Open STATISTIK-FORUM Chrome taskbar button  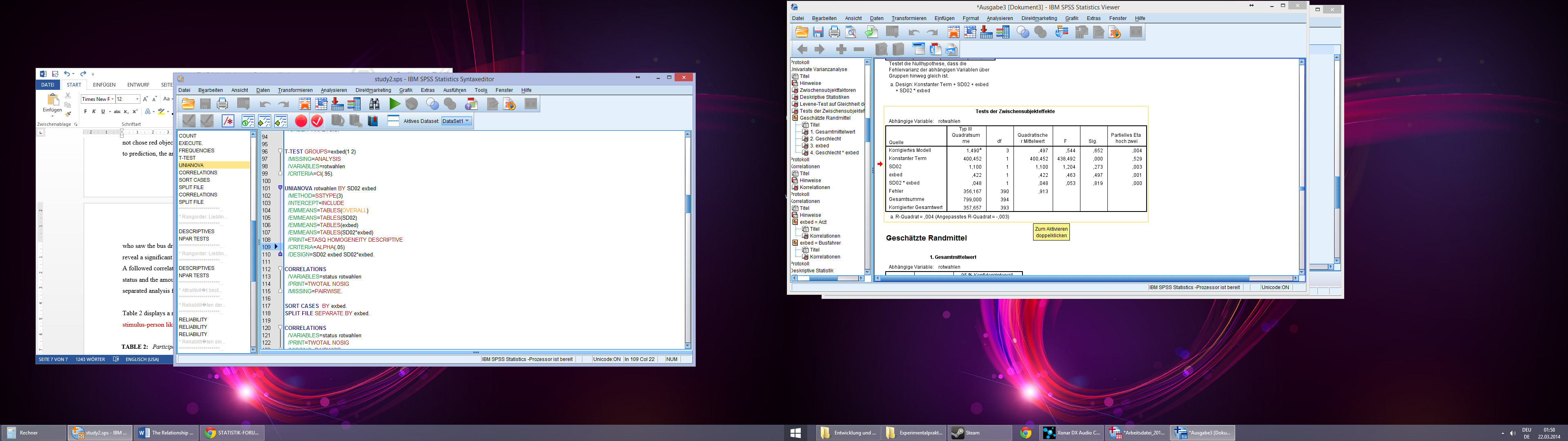point(232,433)
